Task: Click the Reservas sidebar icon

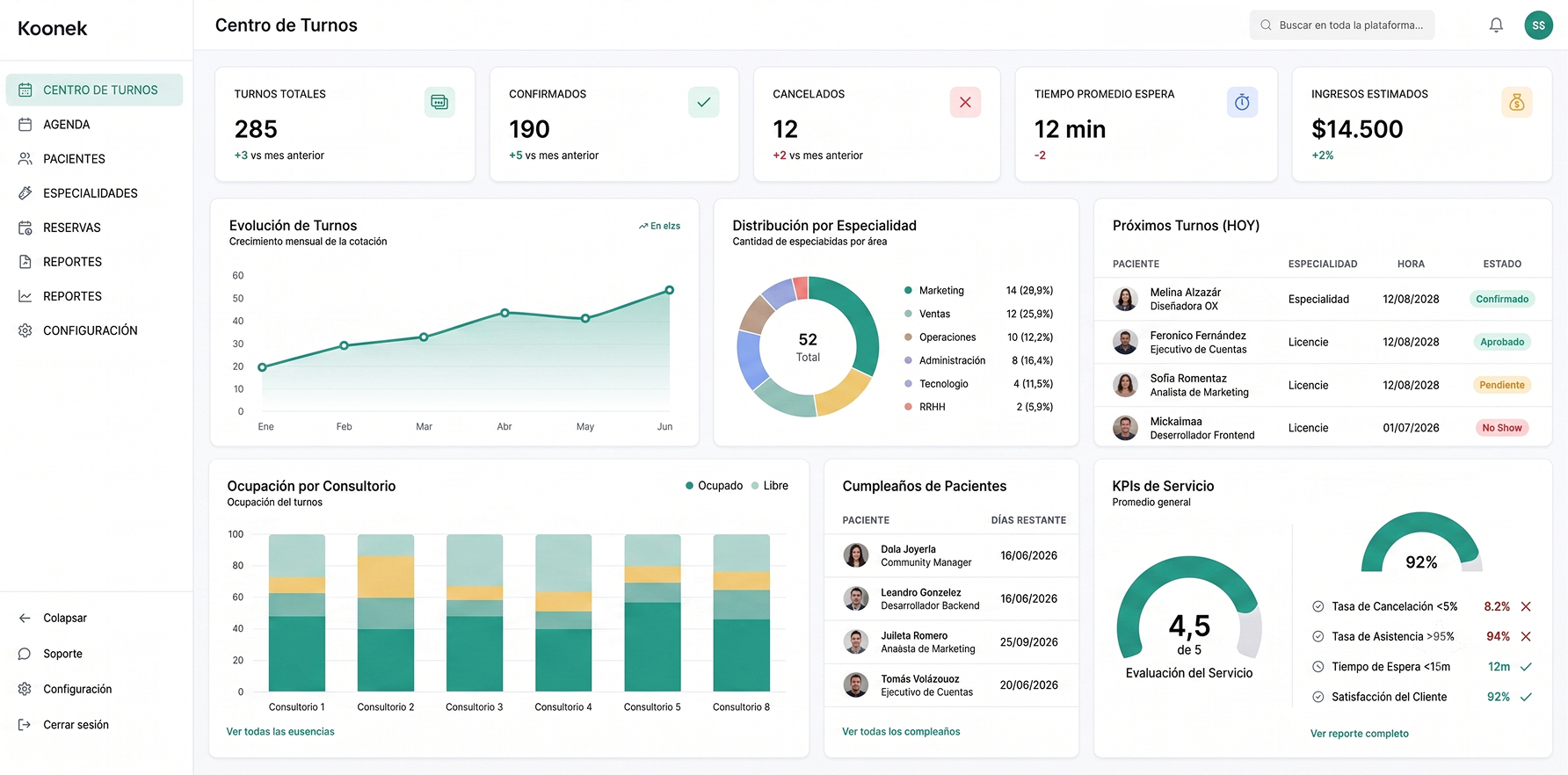Action: click(x=25, y=228)
